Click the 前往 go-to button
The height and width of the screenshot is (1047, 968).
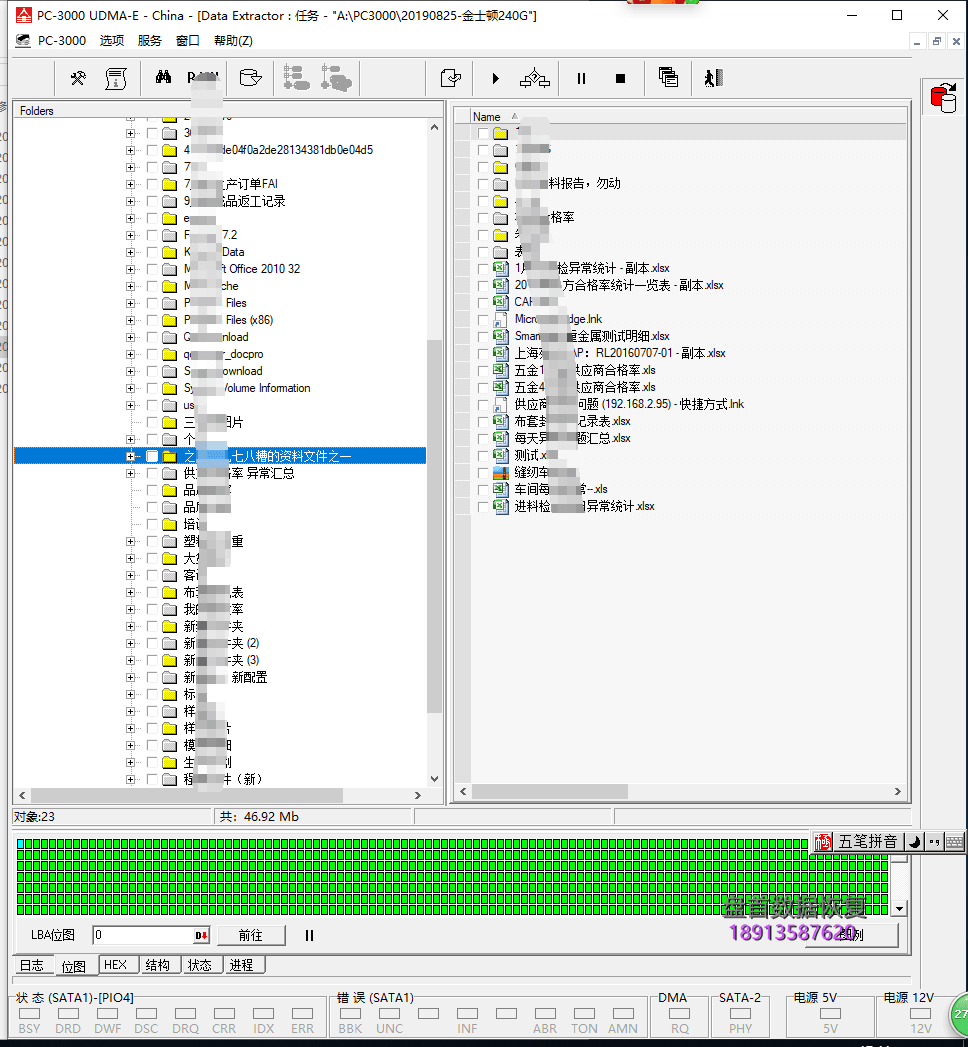tap(251, 935)
